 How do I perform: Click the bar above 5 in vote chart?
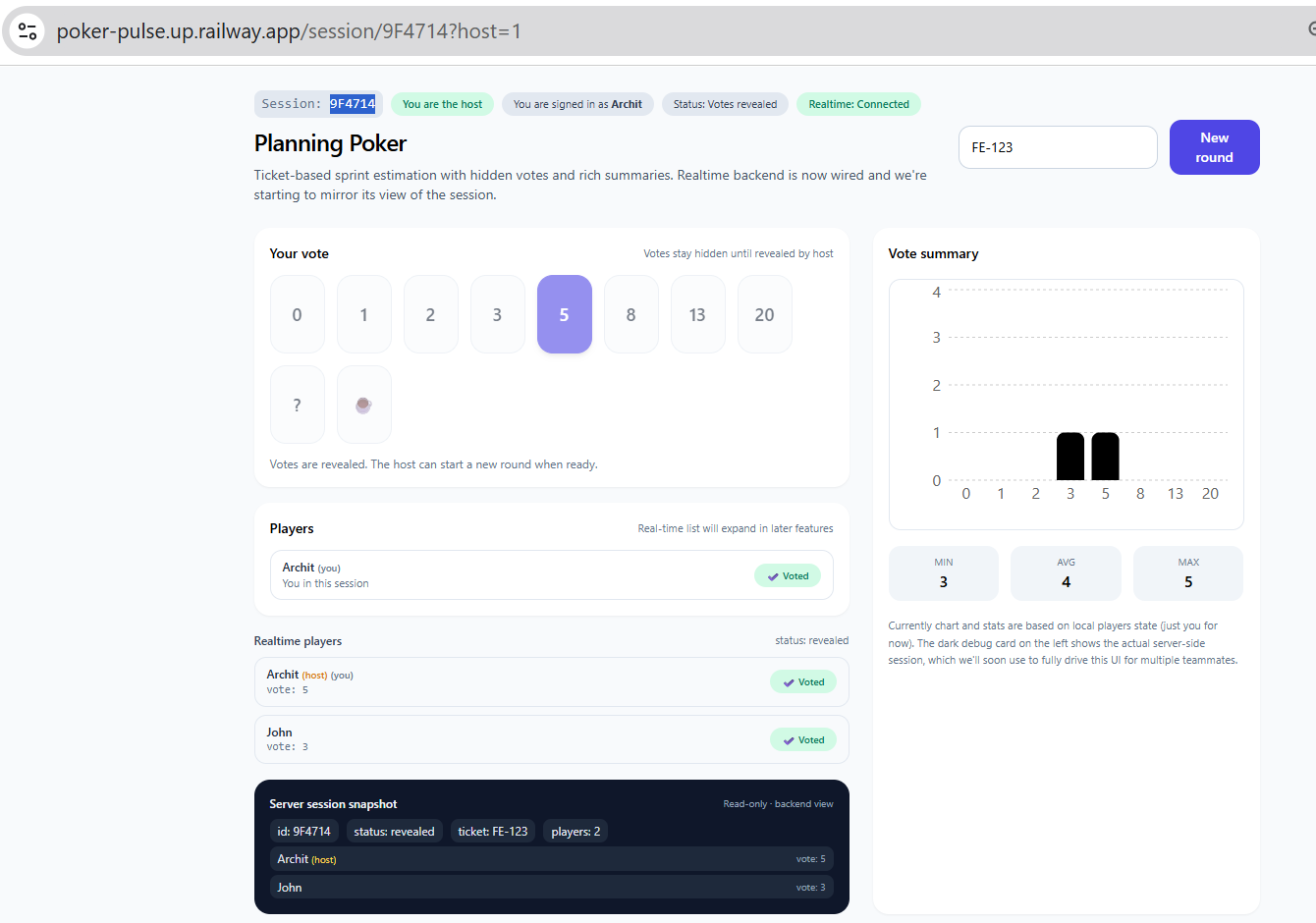coord(1105,457)
